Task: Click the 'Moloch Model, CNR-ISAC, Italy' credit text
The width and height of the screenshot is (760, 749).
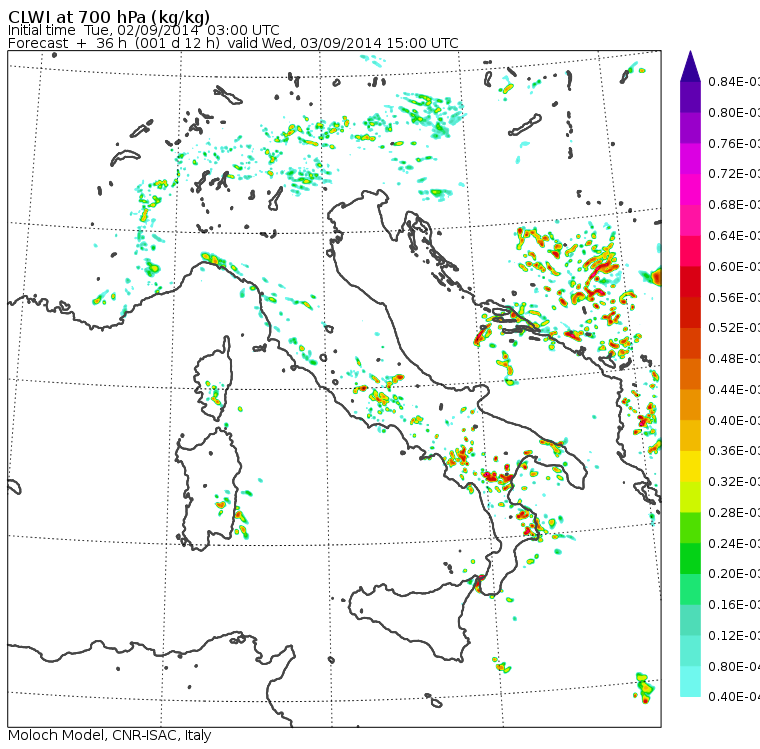Action: (x=110, y=735)
